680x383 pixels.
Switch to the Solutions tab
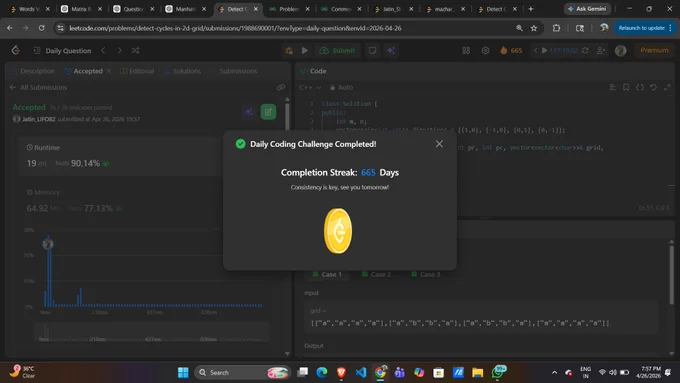[x=183, y=71]
